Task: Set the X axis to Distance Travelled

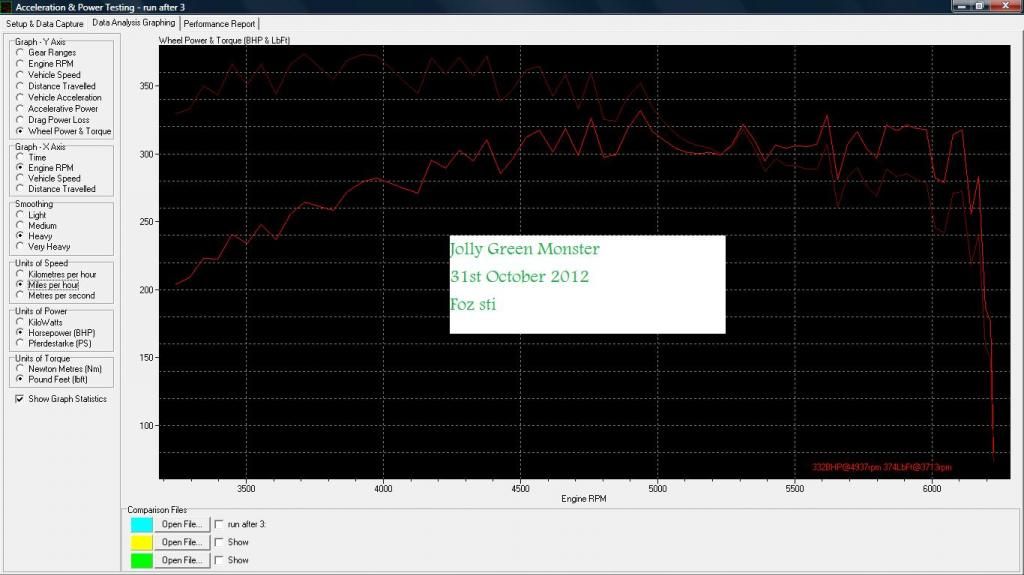Action: pos(21,189)
